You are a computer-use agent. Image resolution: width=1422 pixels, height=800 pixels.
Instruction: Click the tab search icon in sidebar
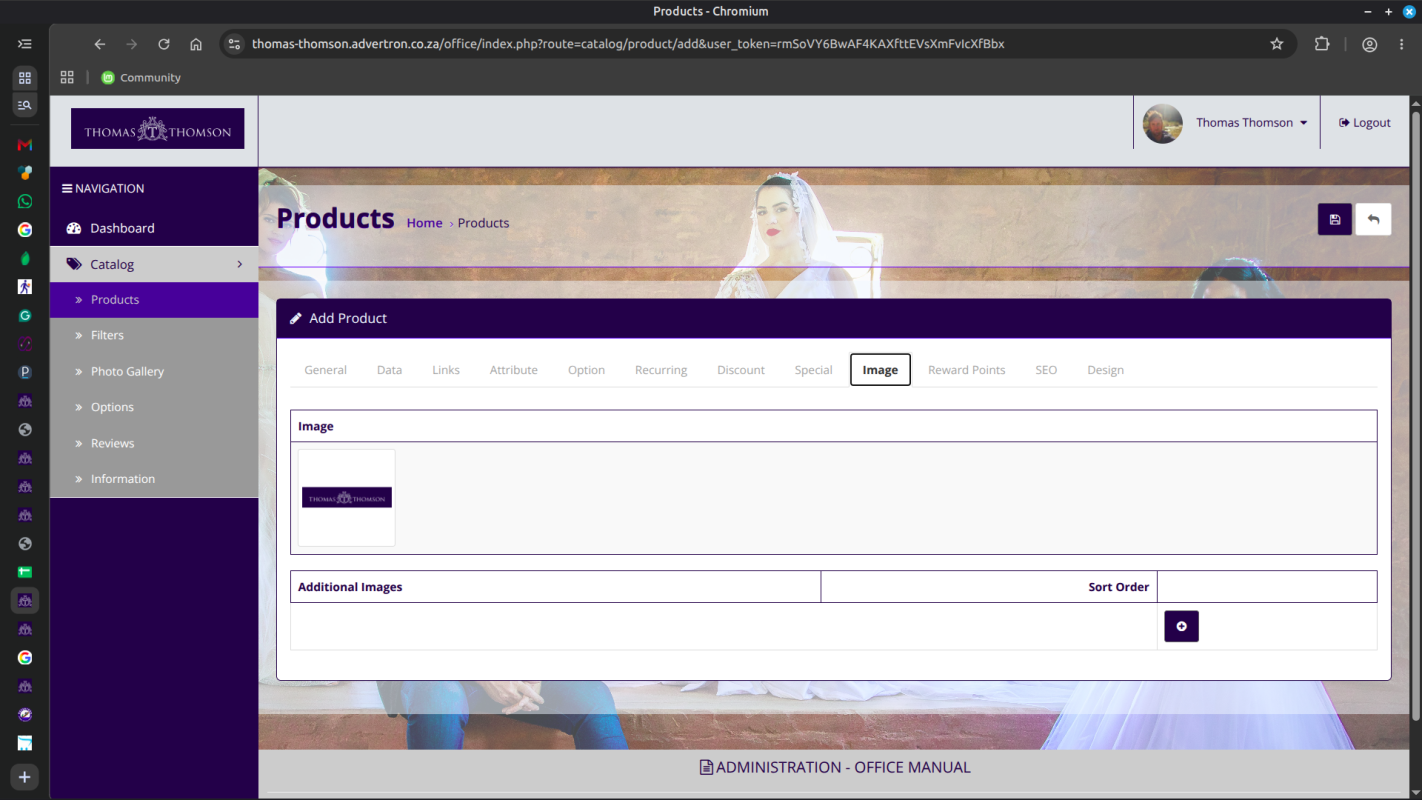pos(25,104)
